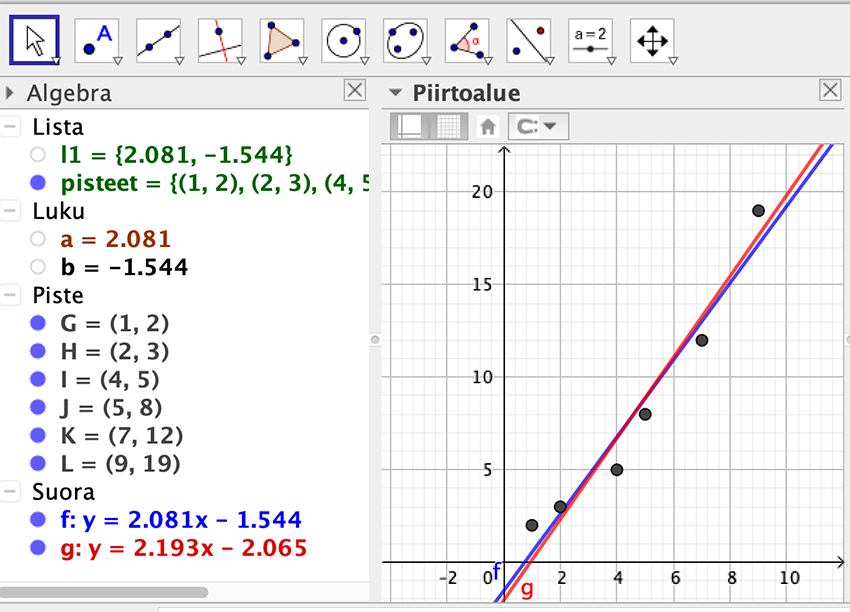This screenshot has height=612, width=850.
Task: Hide point L visibility circle
Action: pos(38,463)
